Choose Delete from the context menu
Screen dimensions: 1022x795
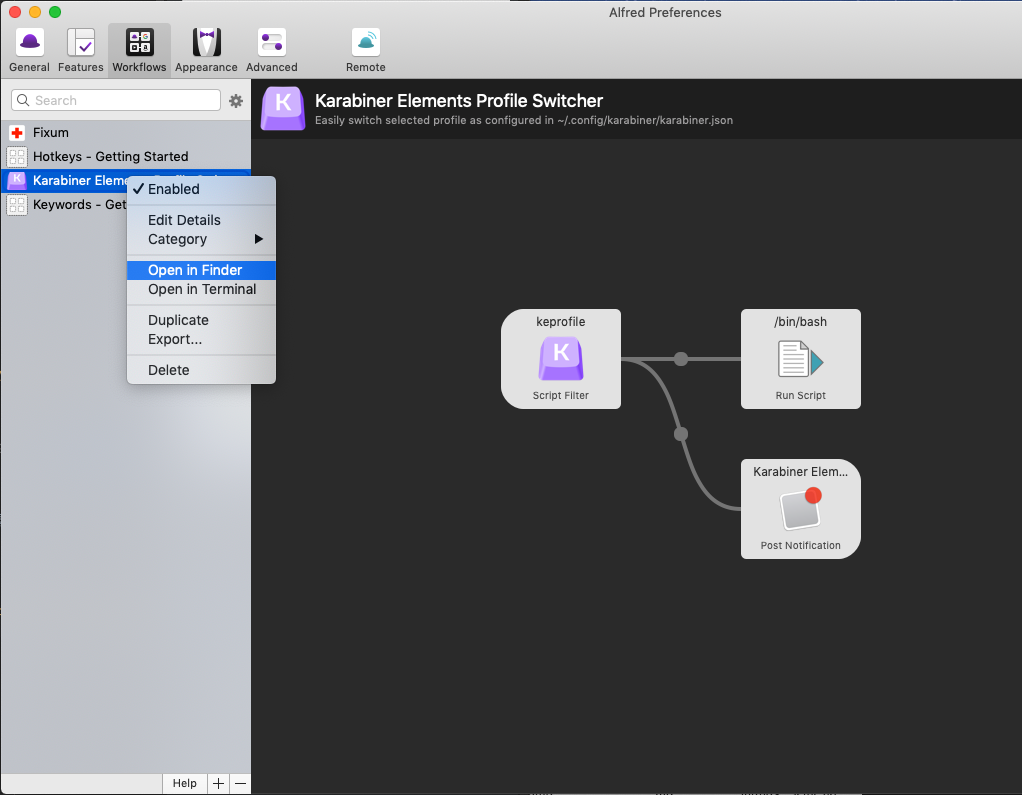point(201,370)
